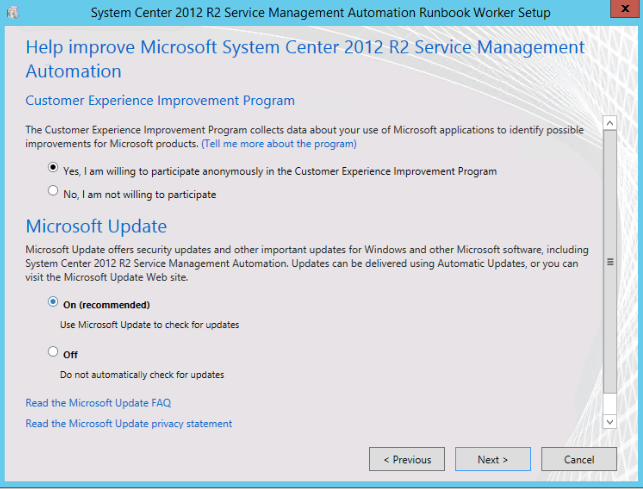Click 'Do not automatically check for updates' text
The height and width of the screenshot is (489, 643).
(143, 375)
